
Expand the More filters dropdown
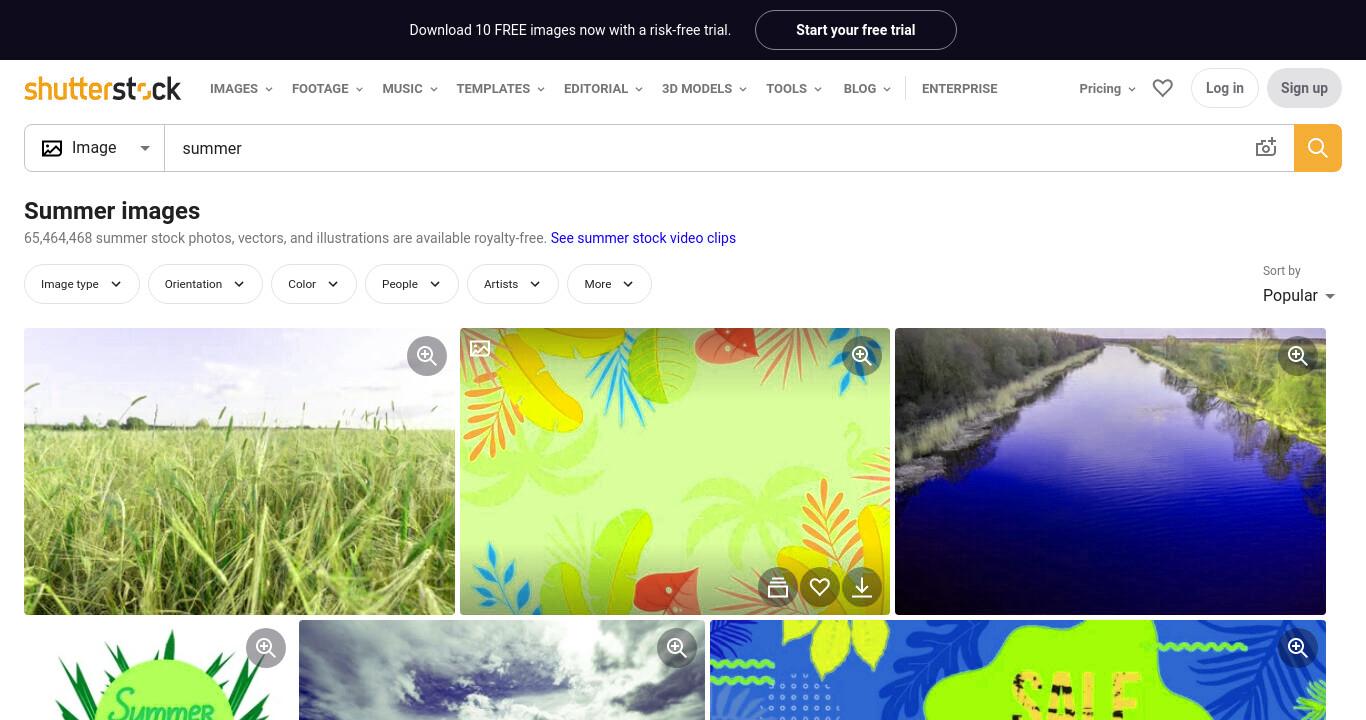tap(609, 284)
